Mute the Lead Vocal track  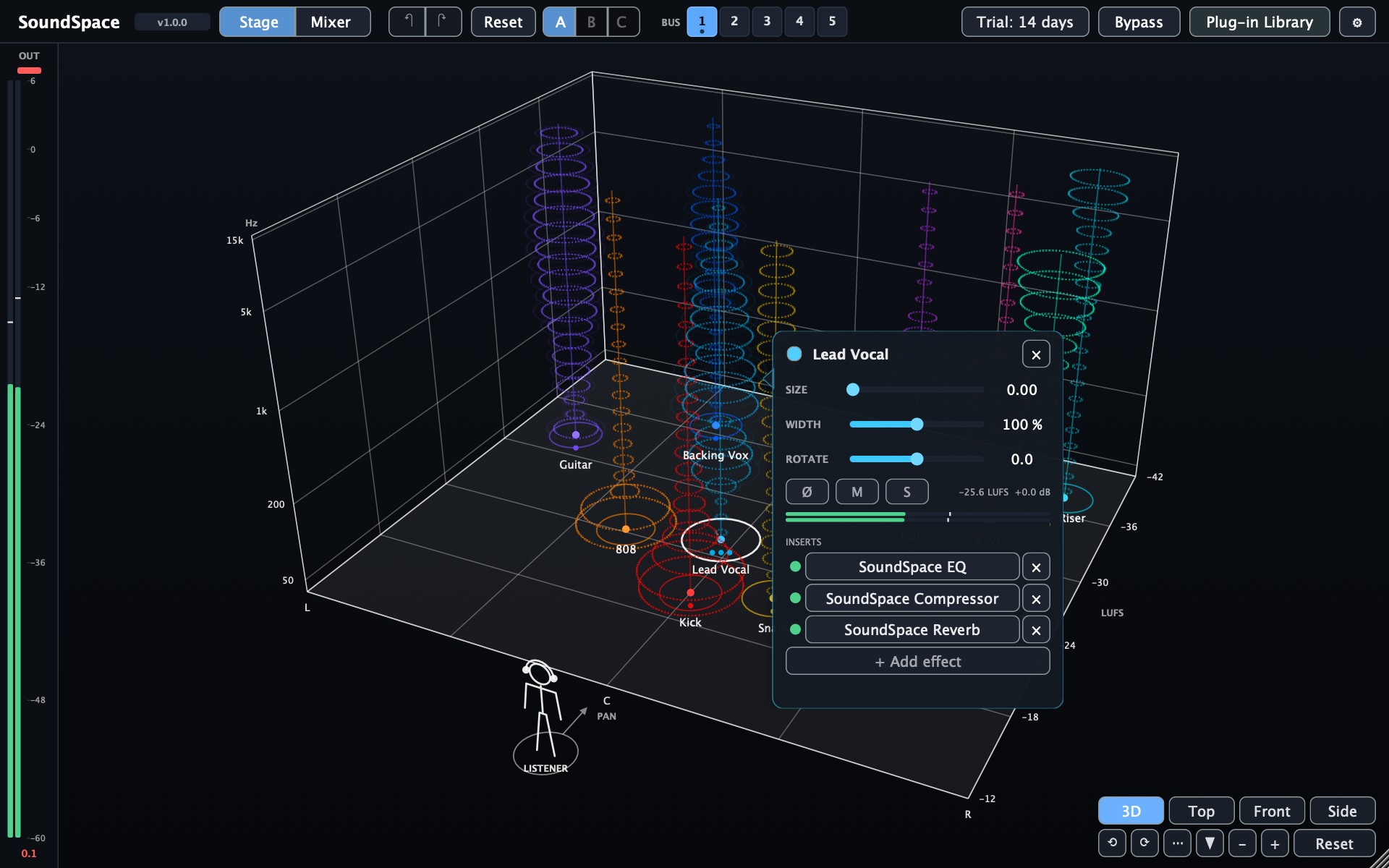857,492
